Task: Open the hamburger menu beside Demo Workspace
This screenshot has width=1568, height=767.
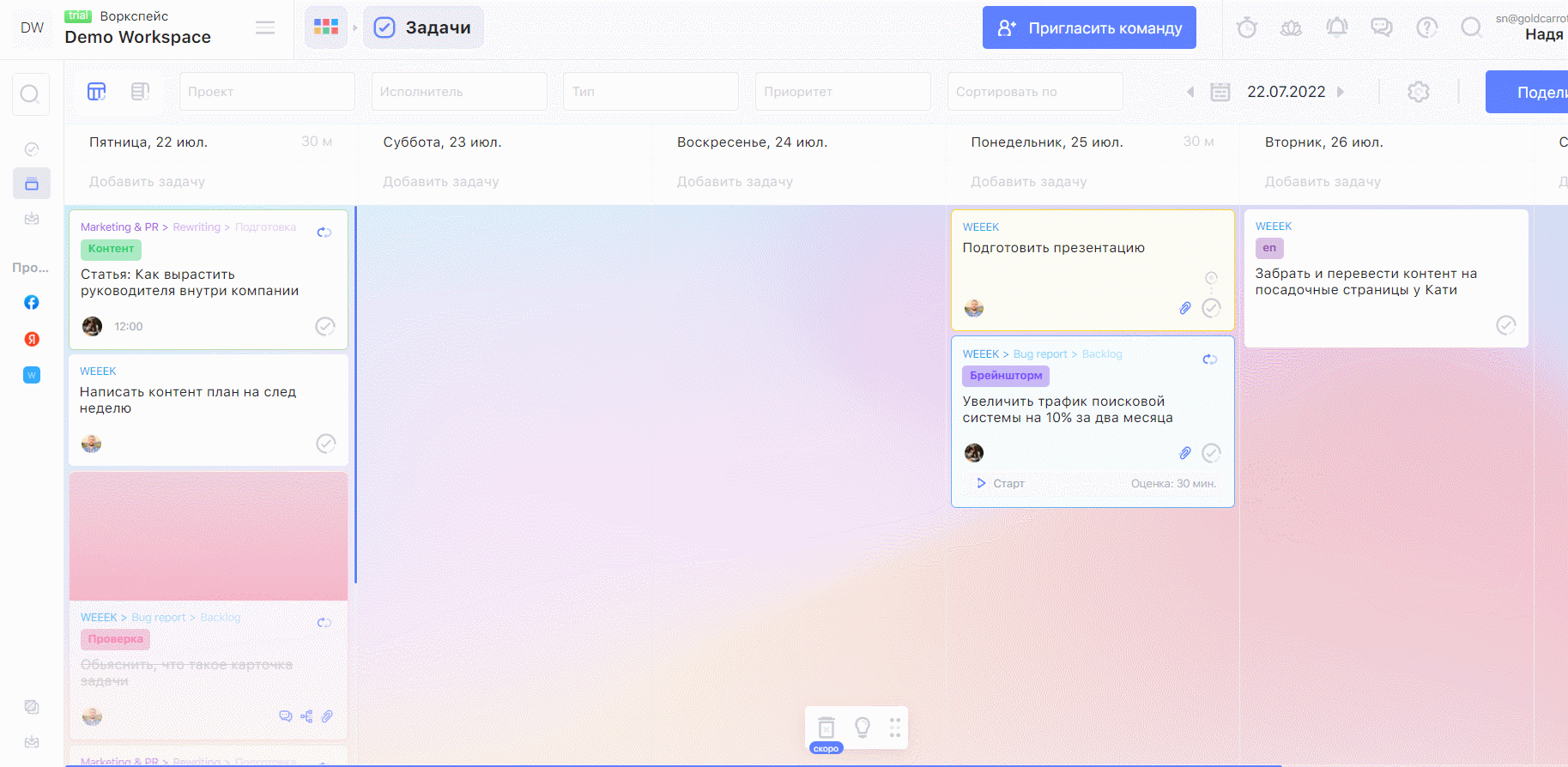Action: click(x=265, y=28)
